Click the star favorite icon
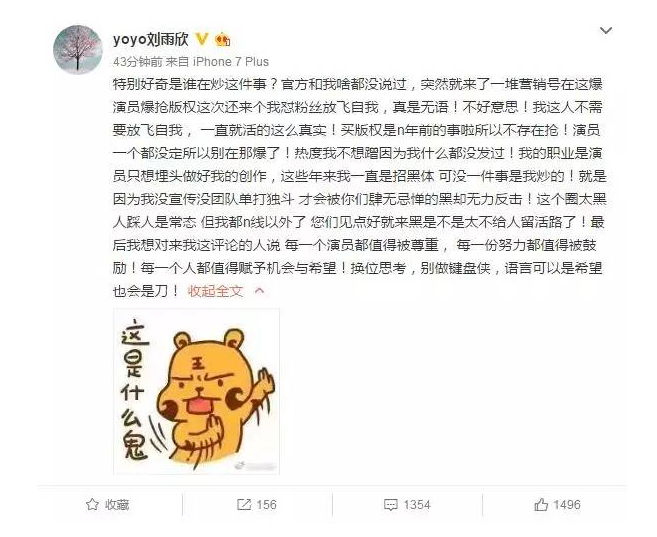 point(92,504)
